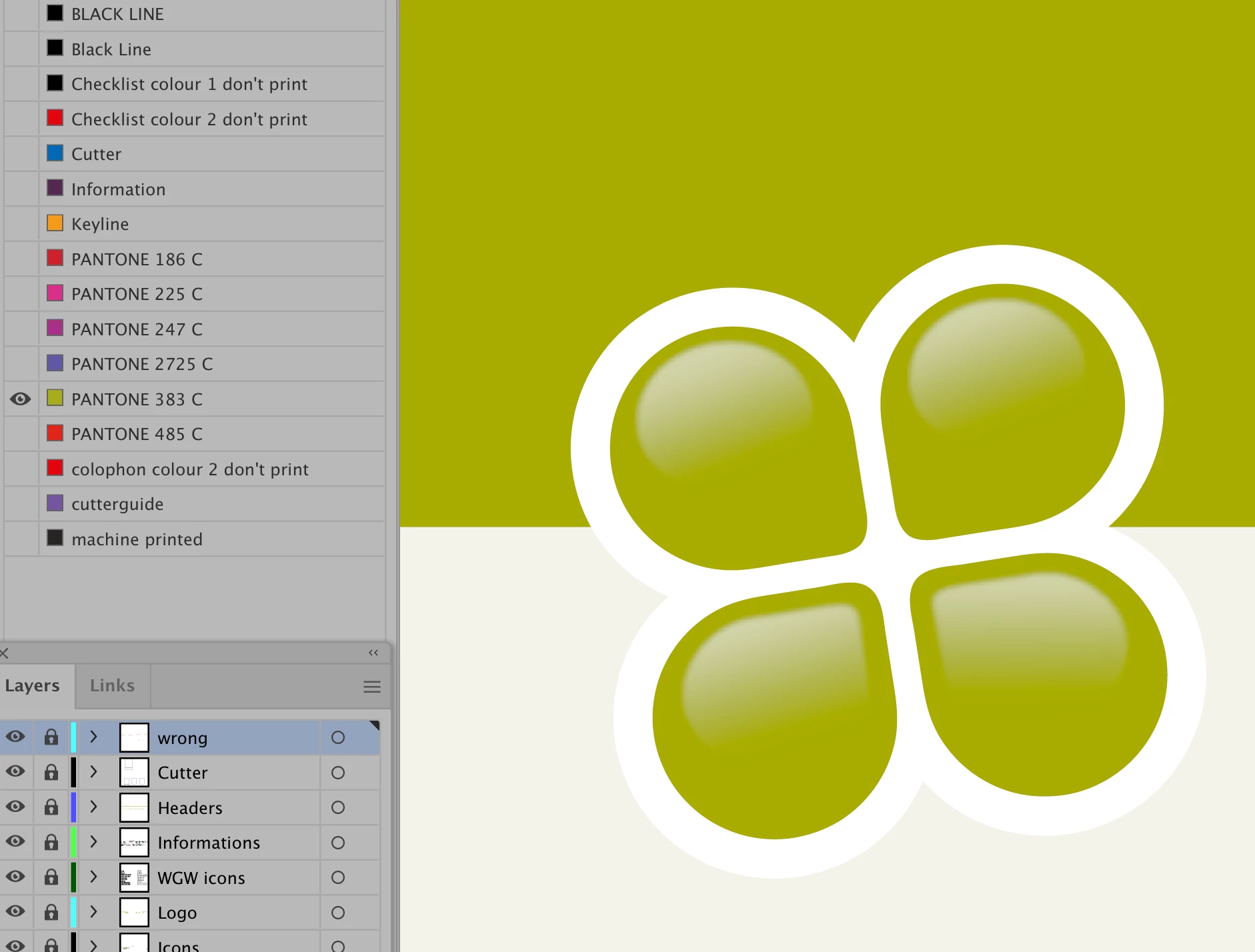This screenshot has height=952, width=1255.
Task: Unlock the WGW icons layer
Action: coord(51,877)
